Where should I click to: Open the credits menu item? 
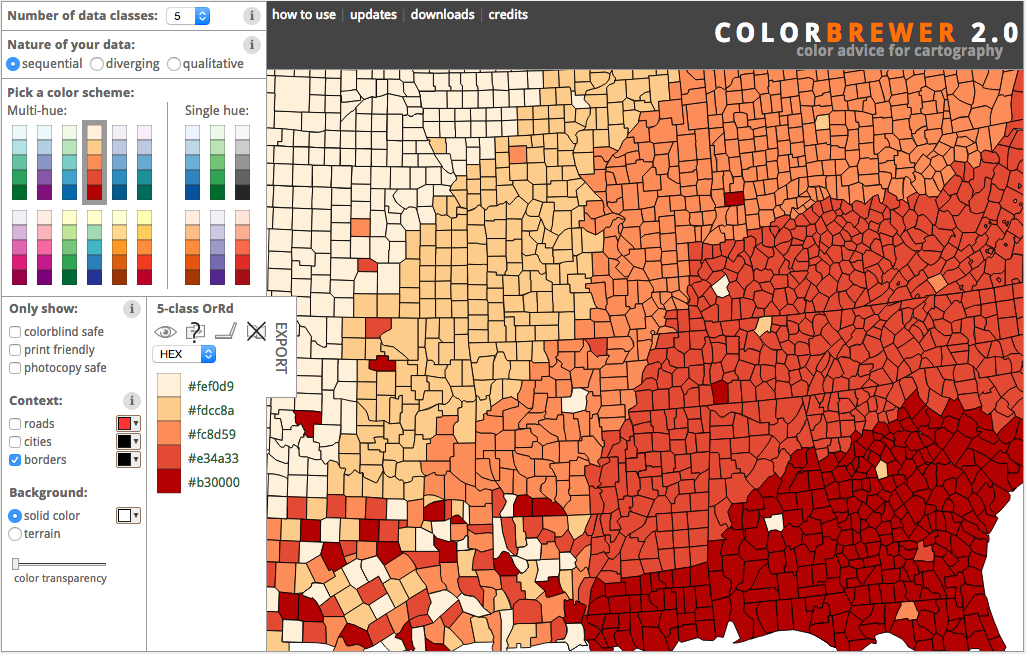(x=508, y=14)
